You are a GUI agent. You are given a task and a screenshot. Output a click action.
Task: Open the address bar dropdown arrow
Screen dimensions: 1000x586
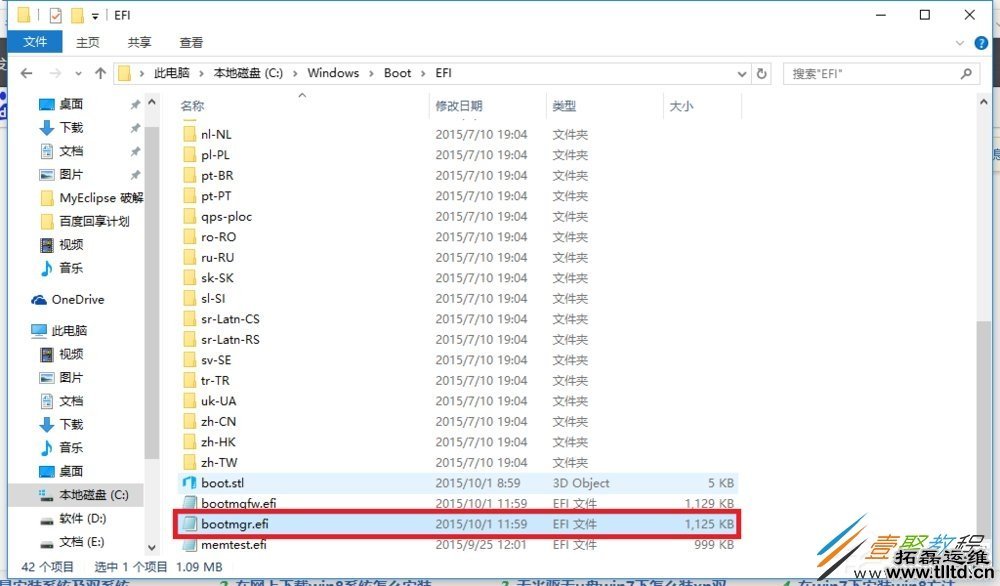click(x=741, y=72)
